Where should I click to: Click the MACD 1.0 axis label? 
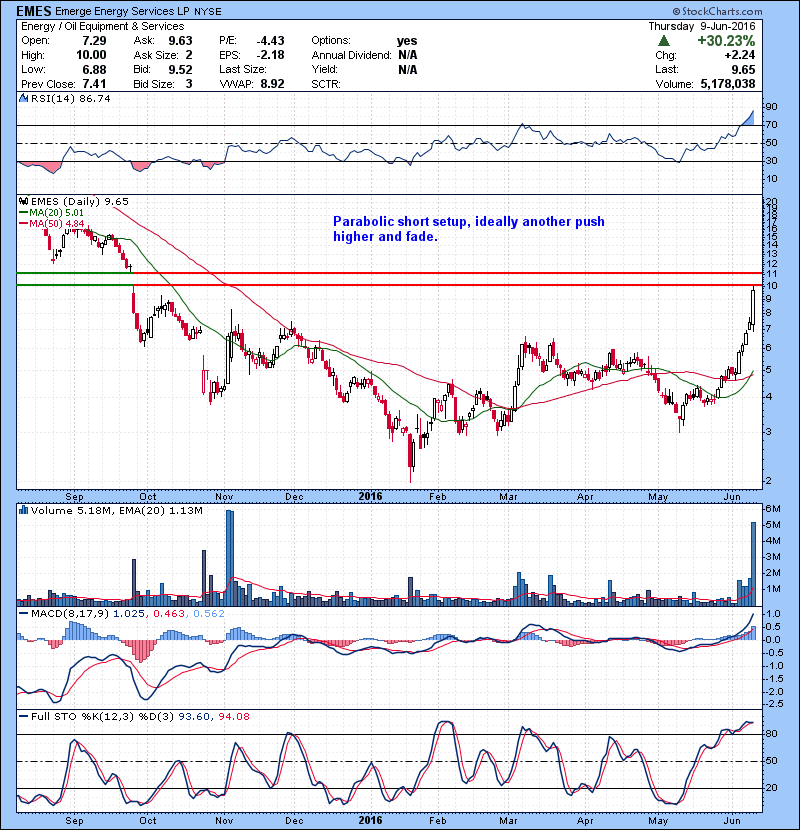[774, 614]
